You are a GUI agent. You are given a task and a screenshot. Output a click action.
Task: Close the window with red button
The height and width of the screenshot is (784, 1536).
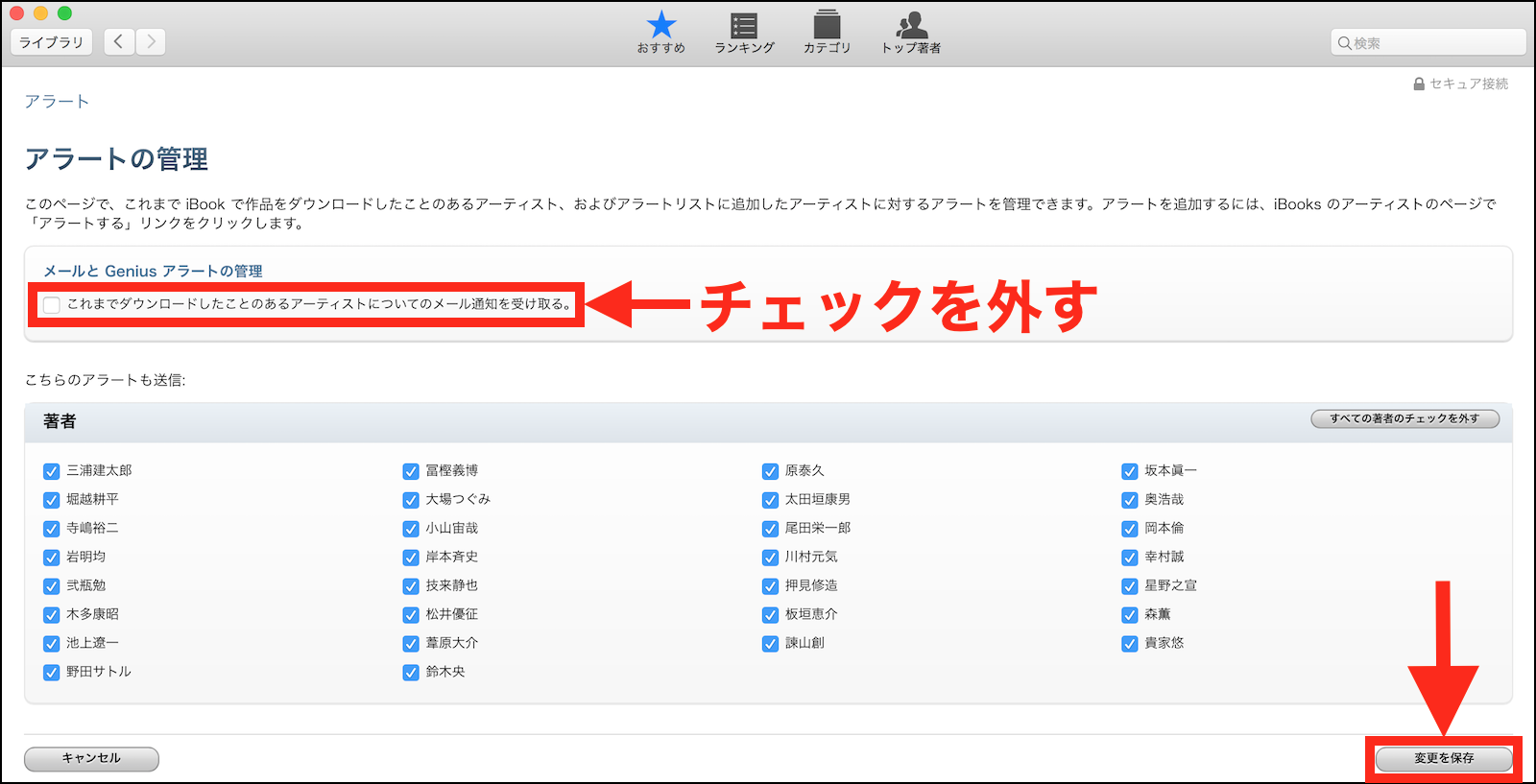point(16,13)
